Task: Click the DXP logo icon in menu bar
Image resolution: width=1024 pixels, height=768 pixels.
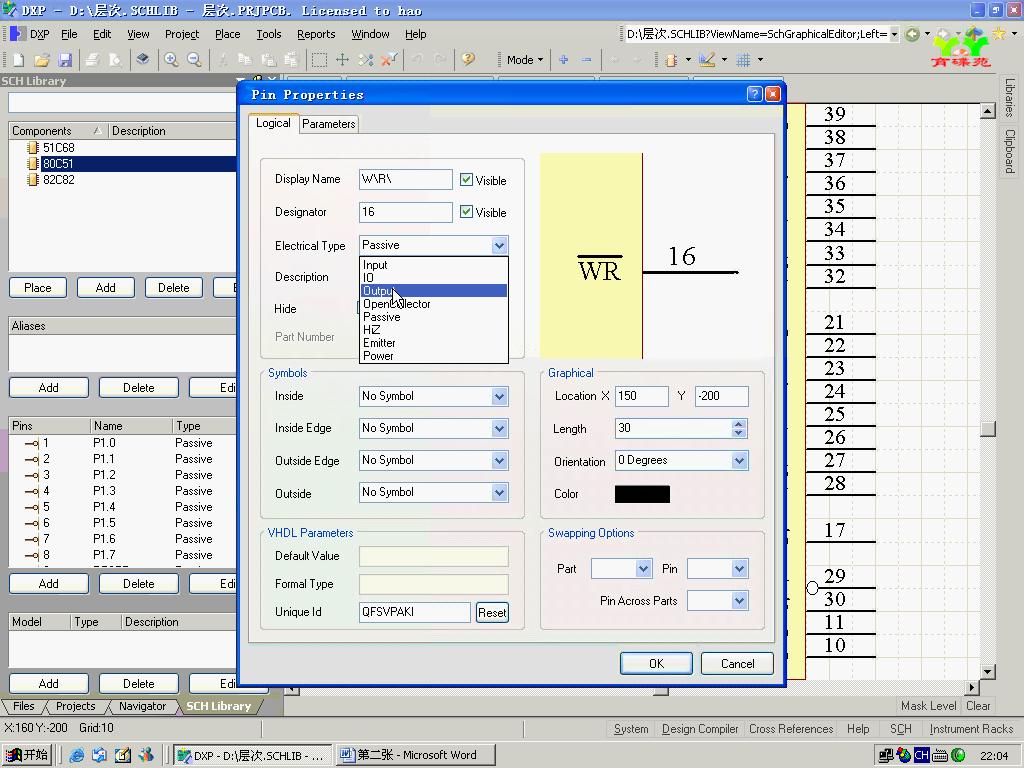Action: [18, 34]
